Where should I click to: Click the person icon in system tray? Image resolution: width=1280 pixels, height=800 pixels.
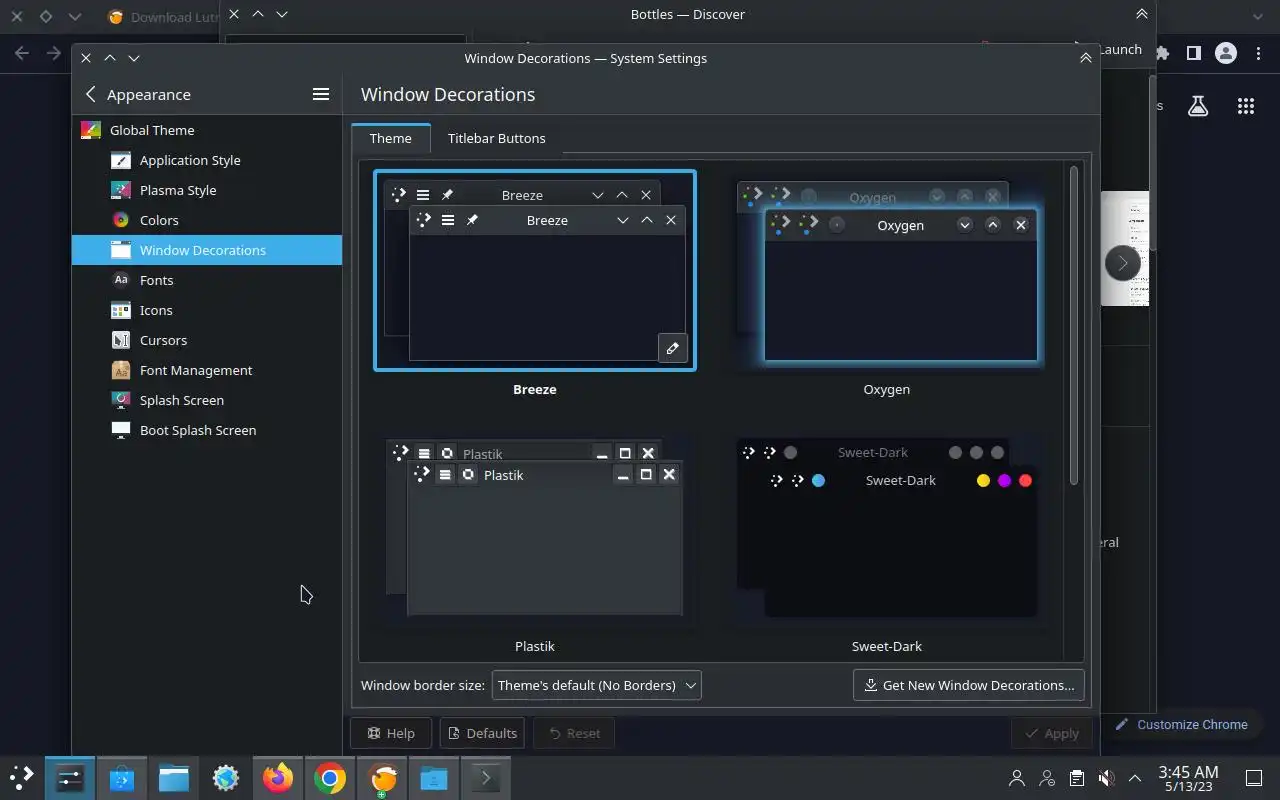coord(1017,778)
